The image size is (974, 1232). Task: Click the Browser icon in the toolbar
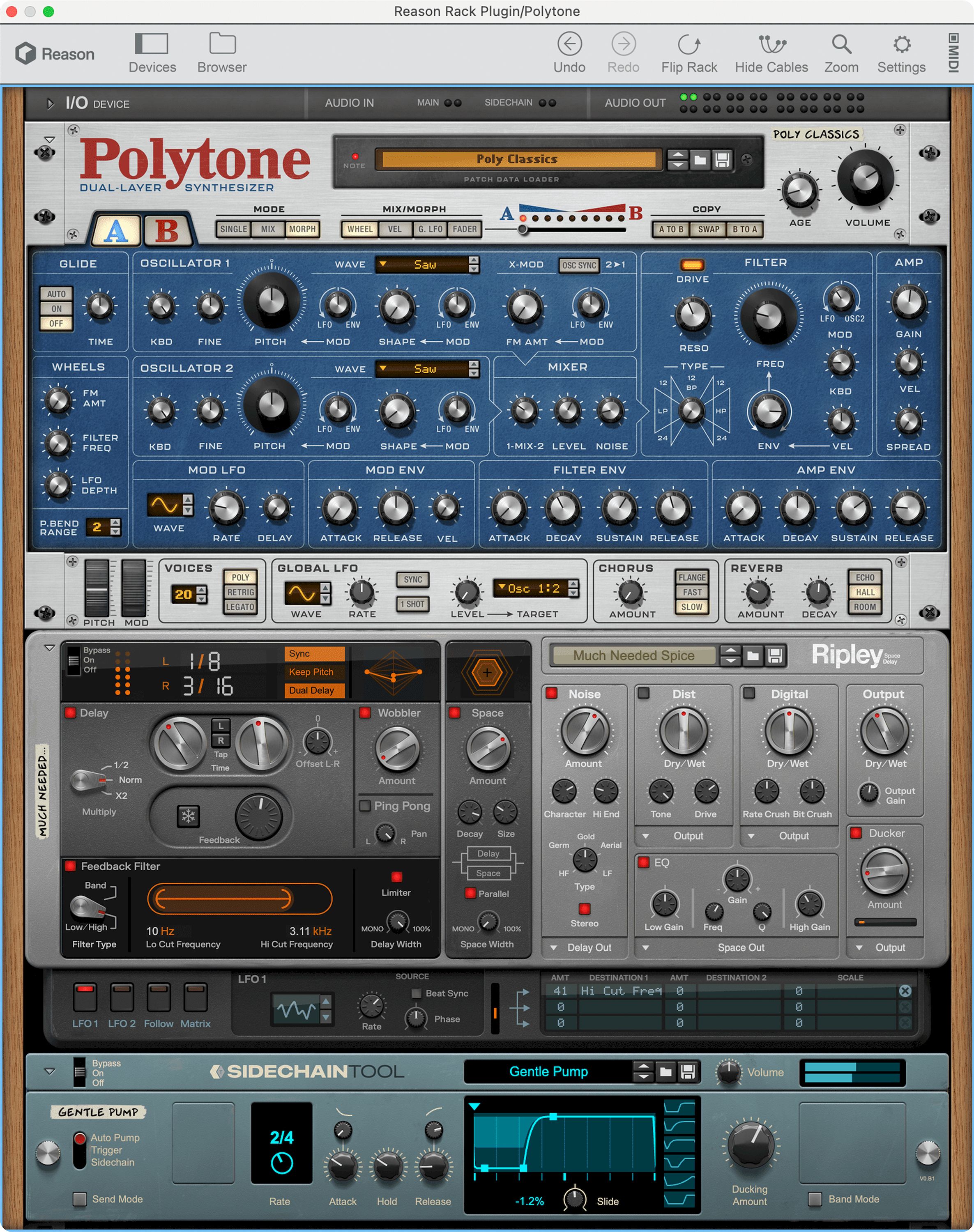pos(221,51)
